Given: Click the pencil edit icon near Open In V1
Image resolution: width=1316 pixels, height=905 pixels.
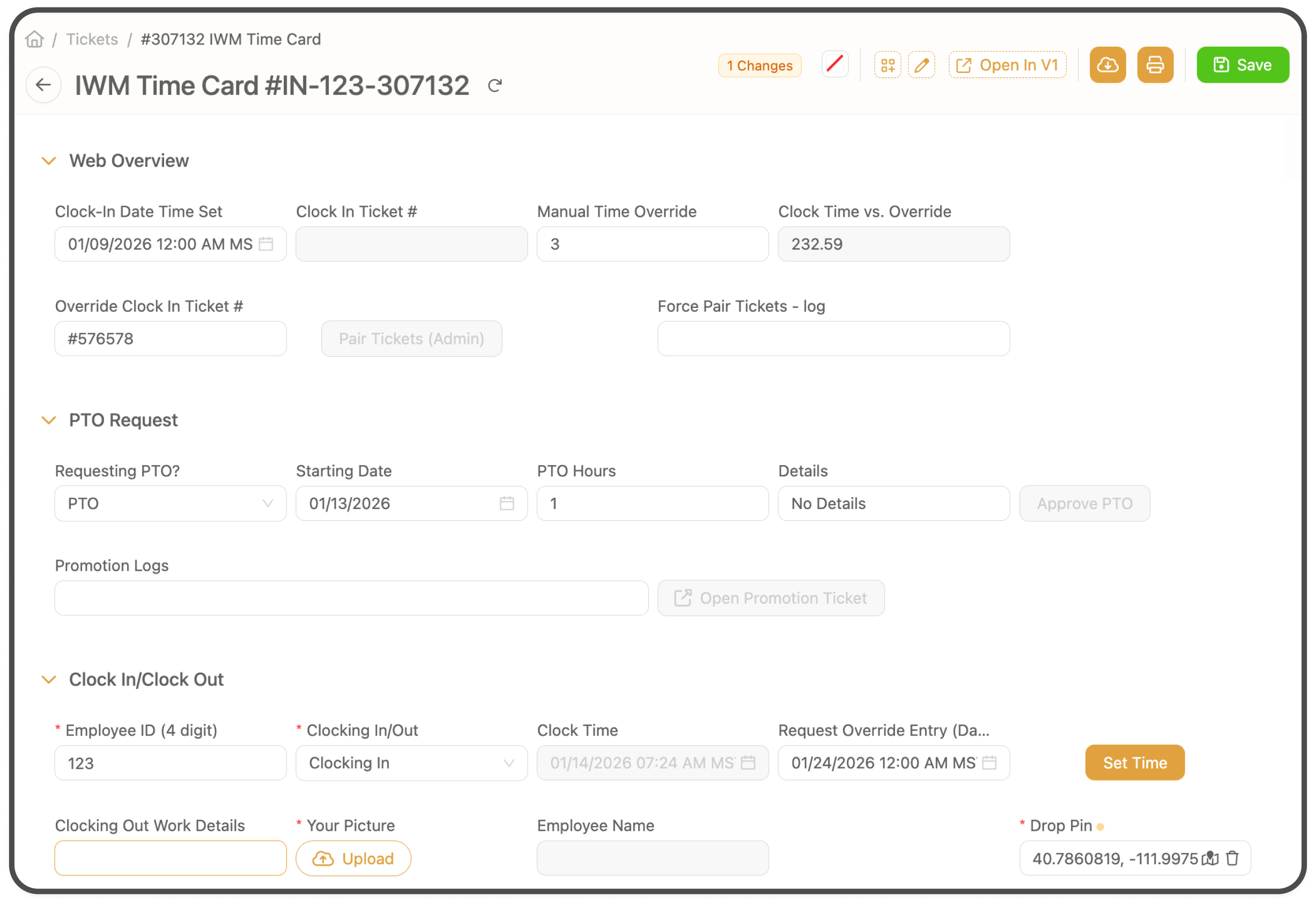Looking at the screenshot, I should [x=922, y=64].
